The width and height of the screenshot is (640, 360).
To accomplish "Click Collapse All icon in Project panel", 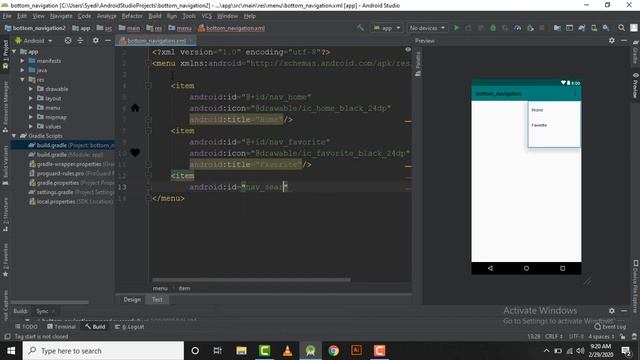I will pyautogui.click(x=80, y=40).
